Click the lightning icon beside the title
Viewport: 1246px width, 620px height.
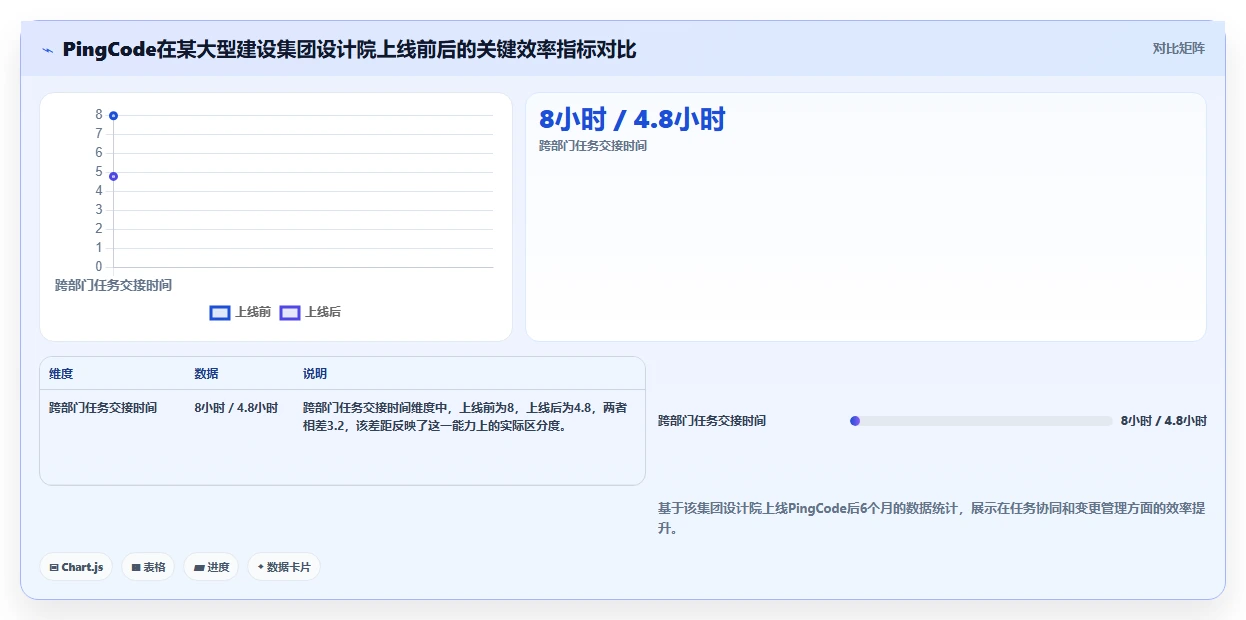(47, 50)
